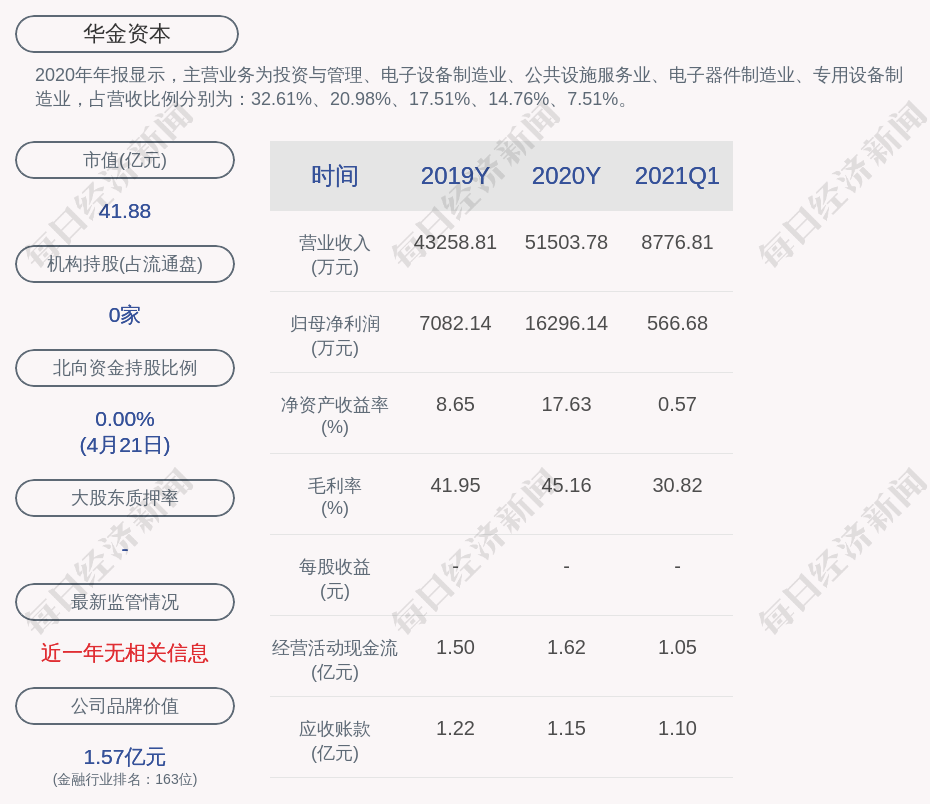This screenshot has height=804, width=930.
Task: Click revenue value 51503.78
Action: coord(566,243)
